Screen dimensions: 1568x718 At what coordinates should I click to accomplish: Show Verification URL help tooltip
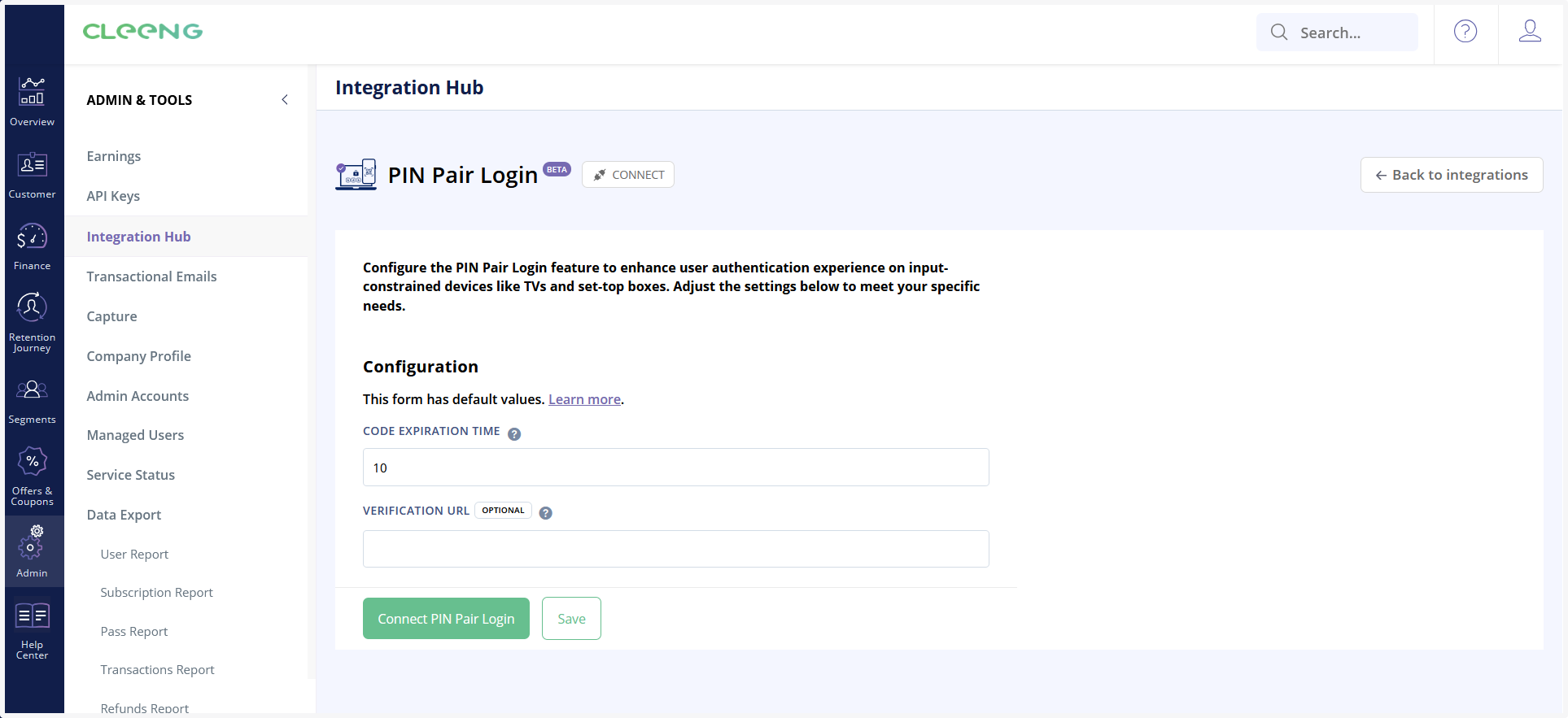pyautogui.click(x=546, y=513)
